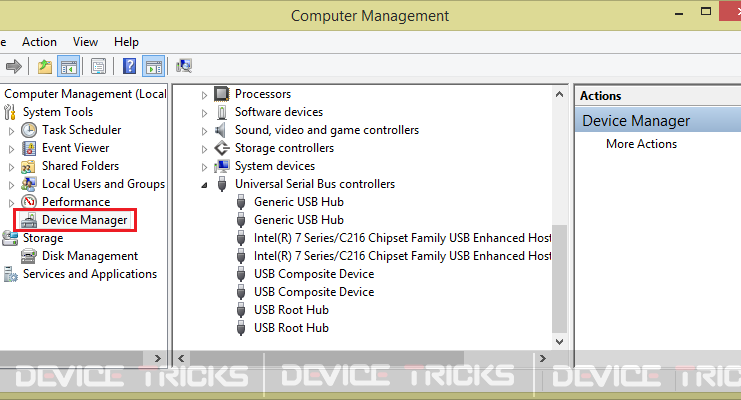This screenshot has width=741, height=400.
Task: Click the Forward arrow toolbar icon
Action: click(x=14, y=66)
